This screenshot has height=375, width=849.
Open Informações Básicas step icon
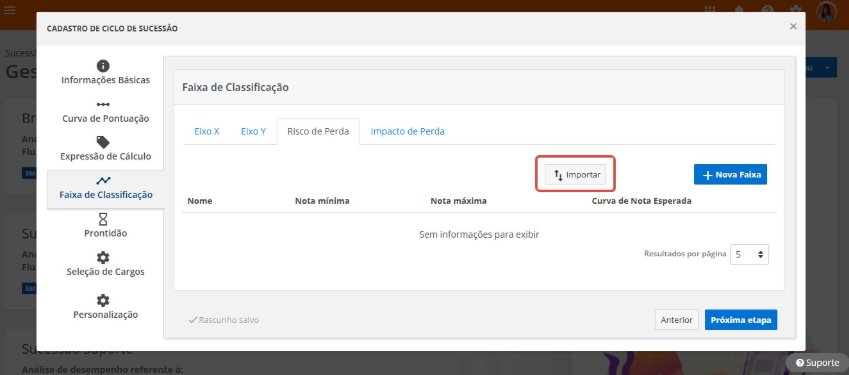103,66
